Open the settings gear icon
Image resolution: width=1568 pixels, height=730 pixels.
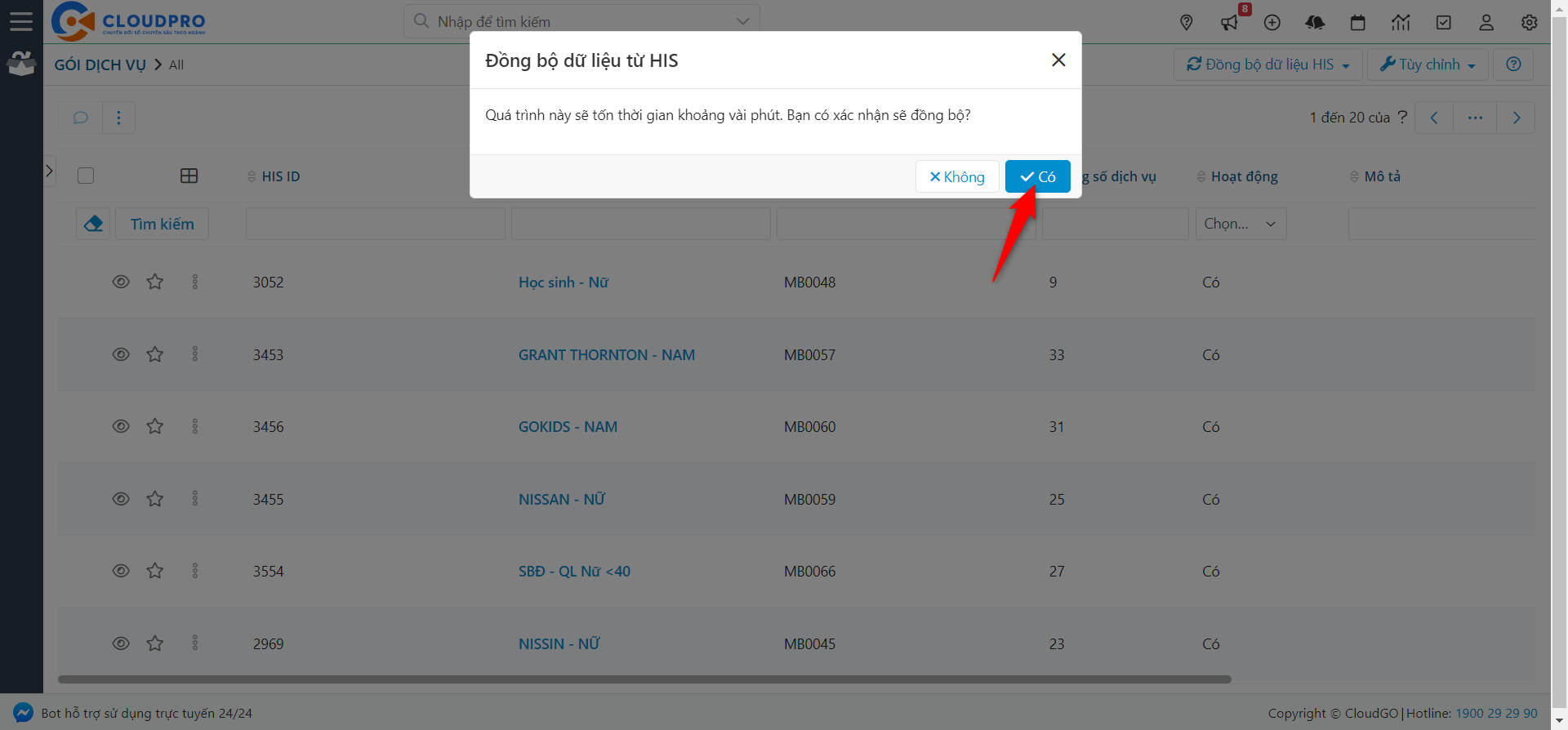point(1530,23)
